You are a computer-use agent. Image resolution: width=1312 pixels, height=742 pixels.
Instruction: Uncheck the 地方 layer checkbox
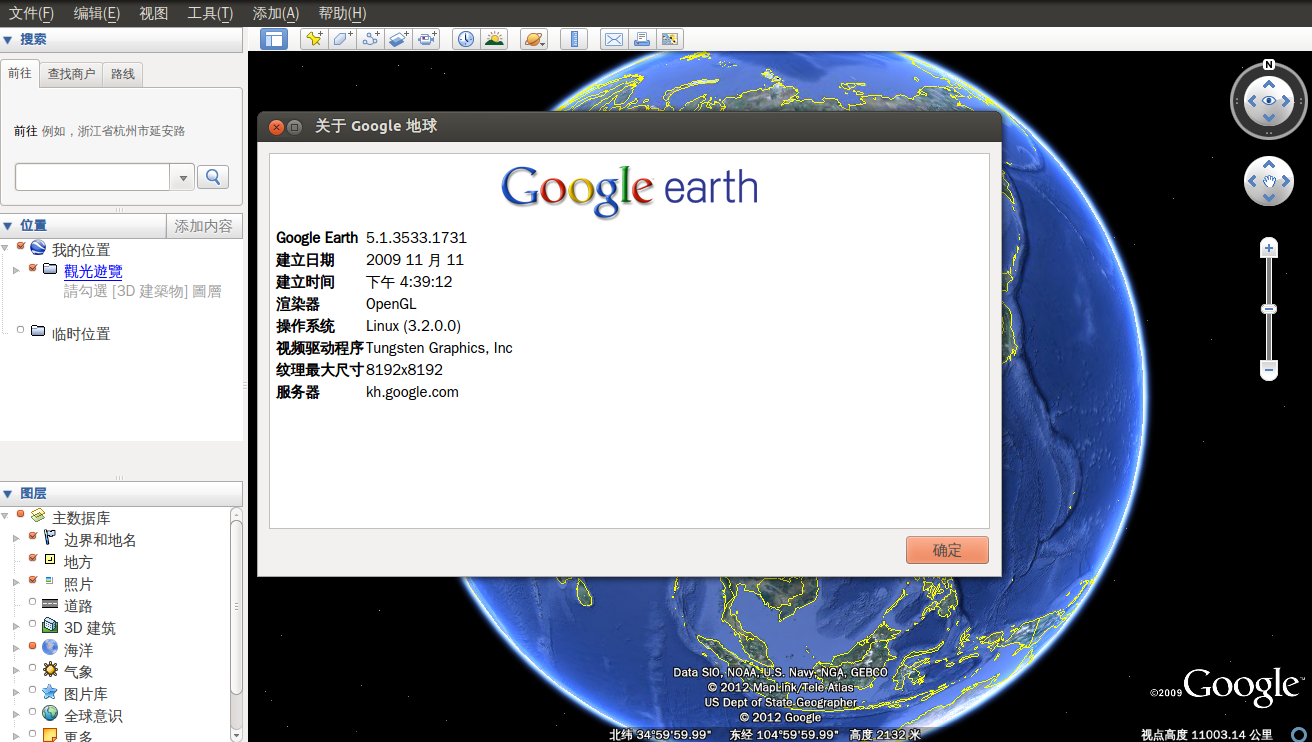(x=33, y=558)
